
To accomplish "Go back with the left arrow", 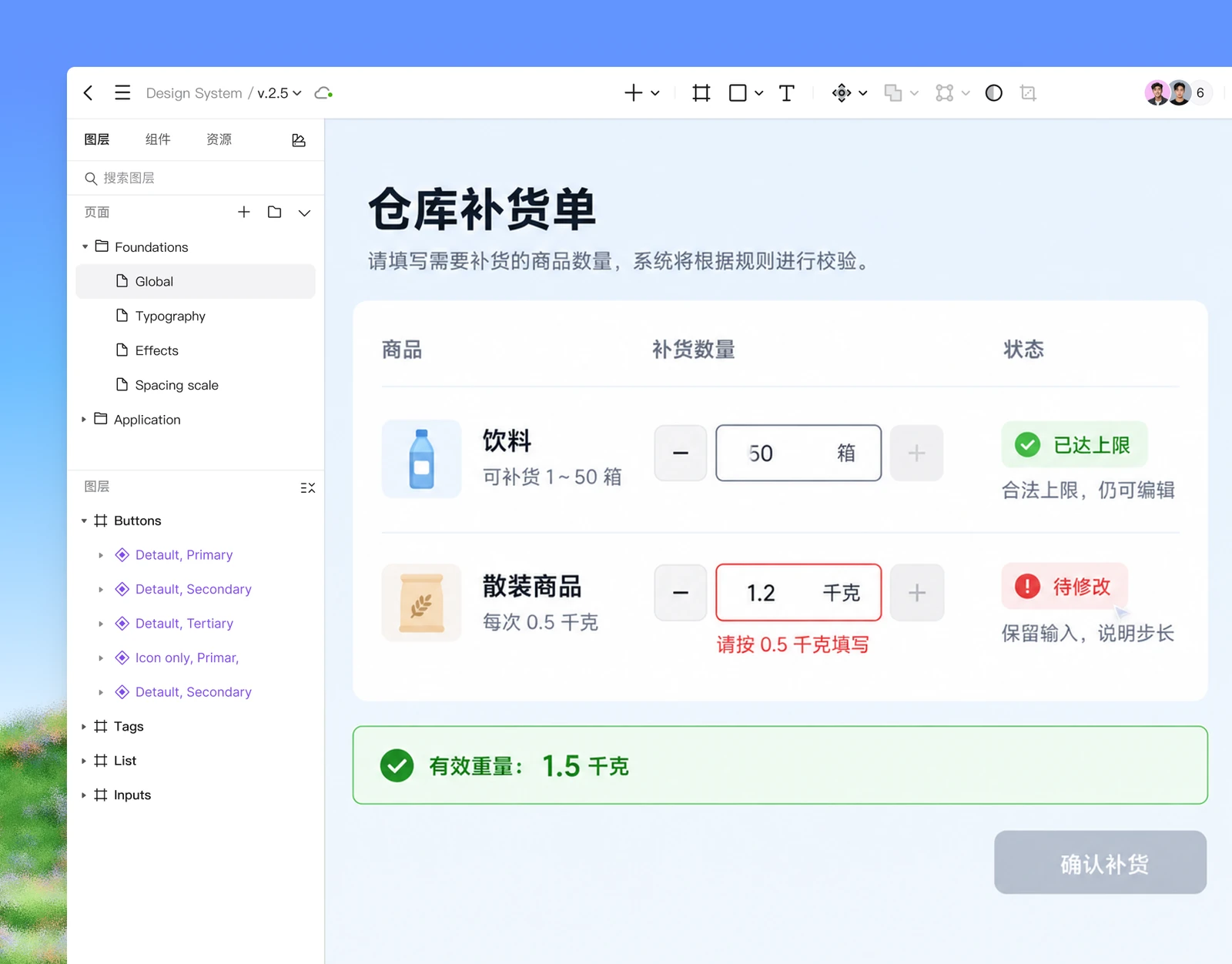I will coord(89,93).
